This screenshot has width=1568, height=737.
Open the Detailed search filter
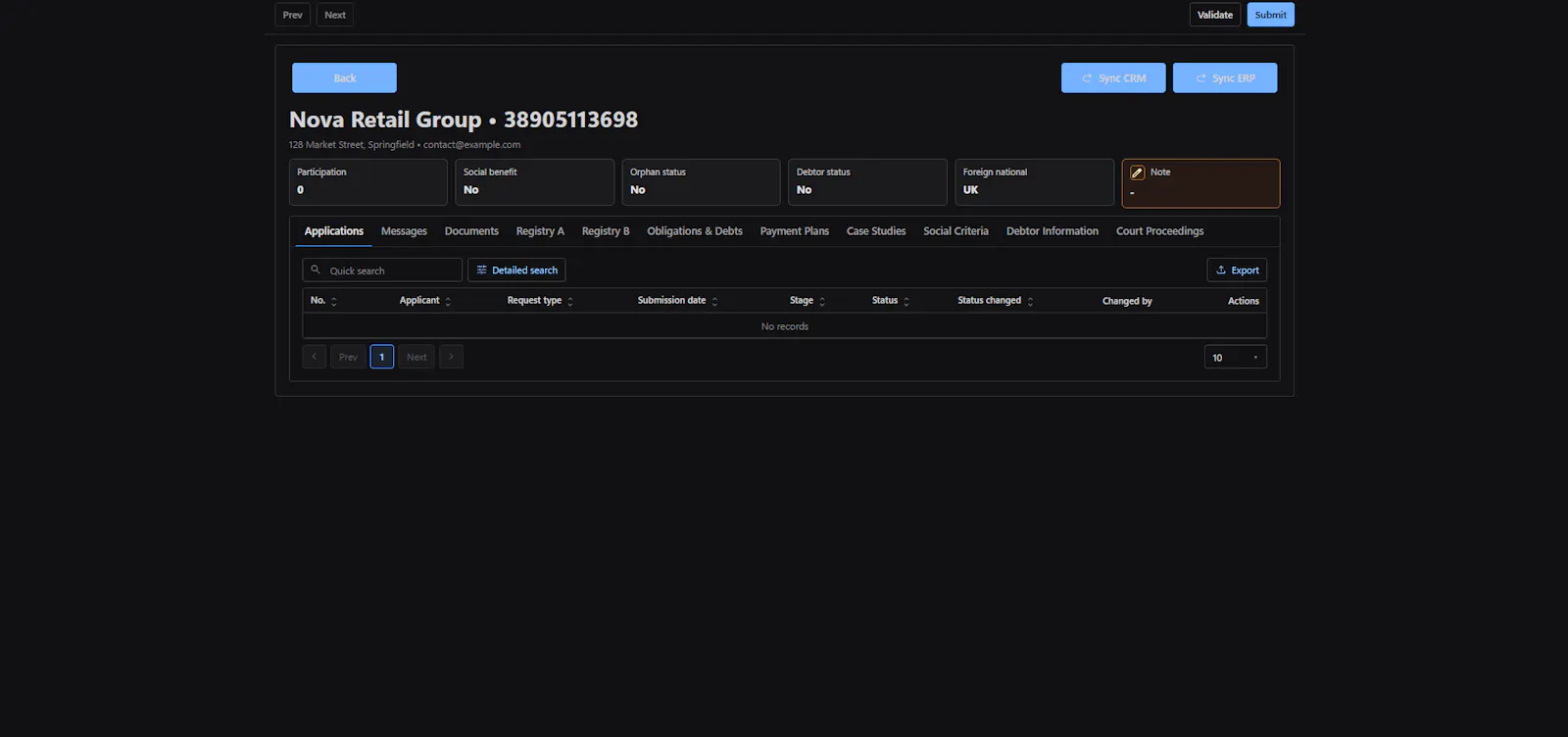(x=516, y=270)
